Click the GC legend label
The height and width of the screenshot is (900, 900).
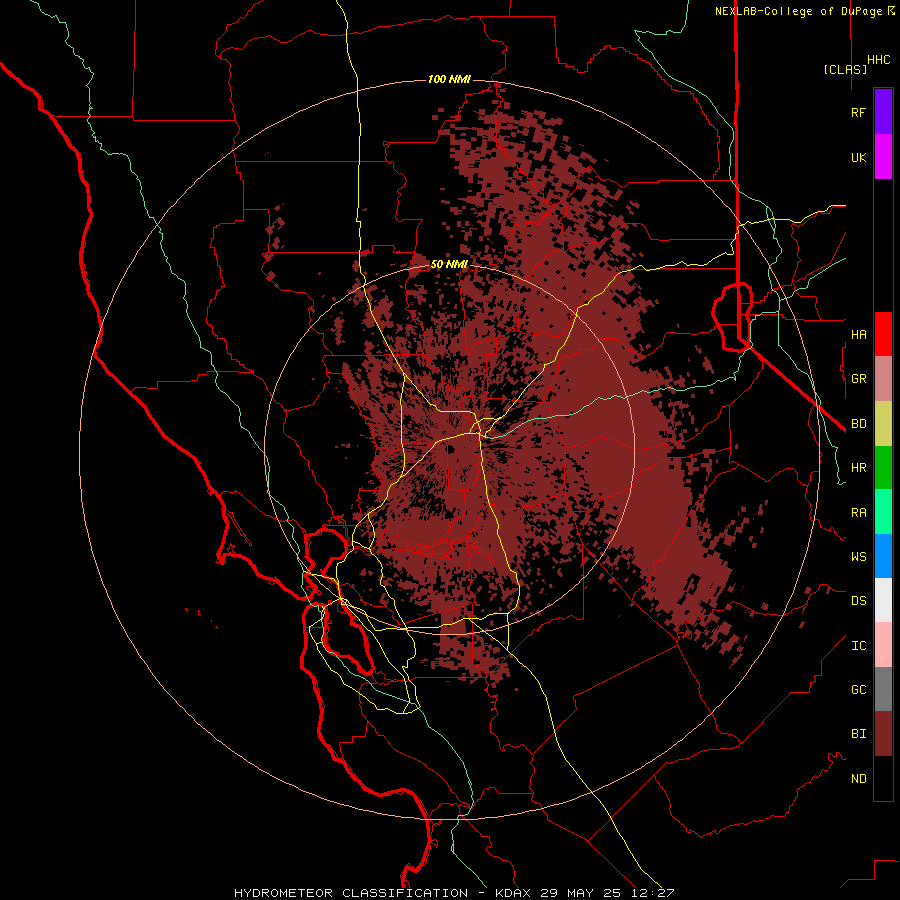(858, 690)
